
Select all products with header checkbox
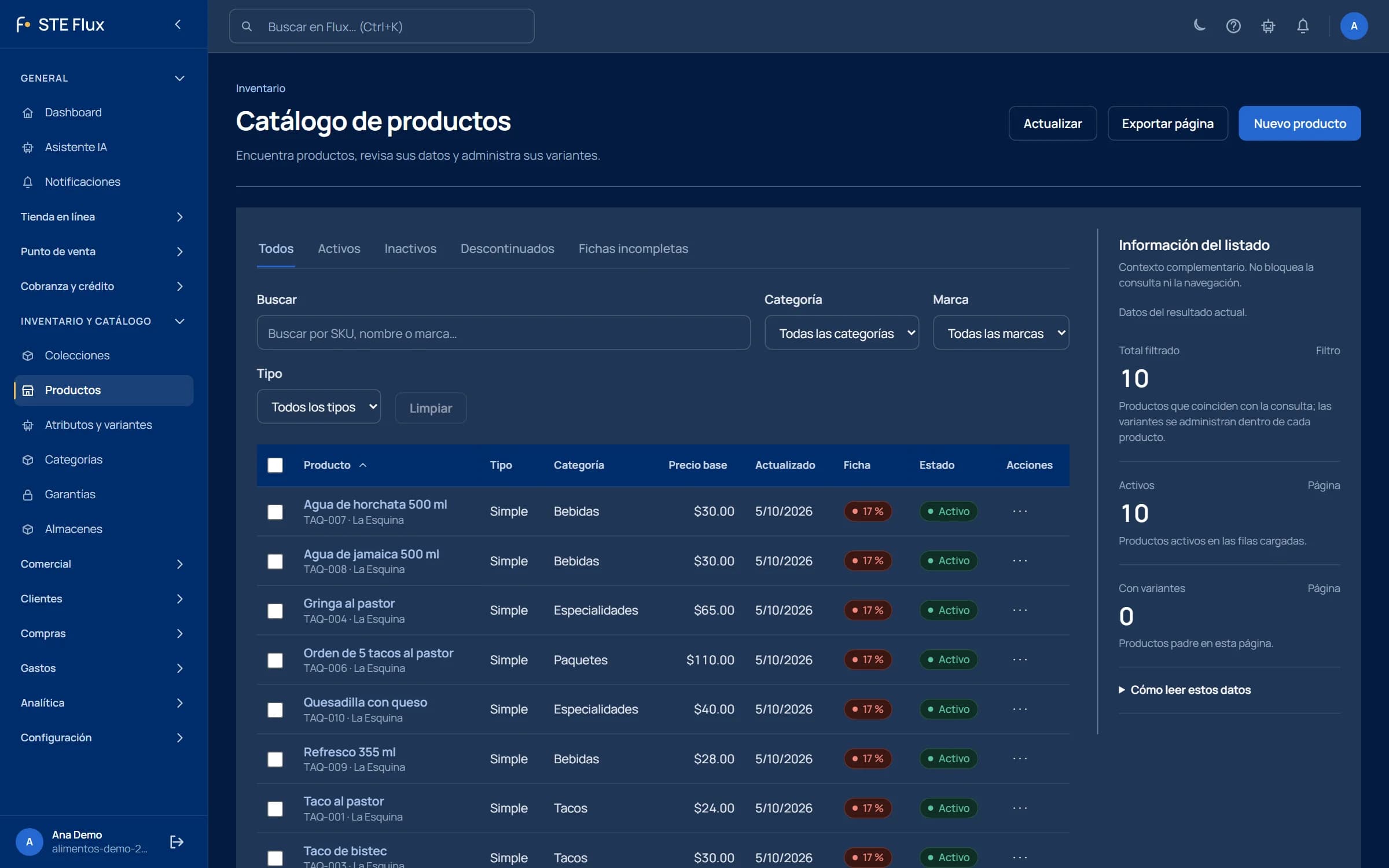[275, 465]
